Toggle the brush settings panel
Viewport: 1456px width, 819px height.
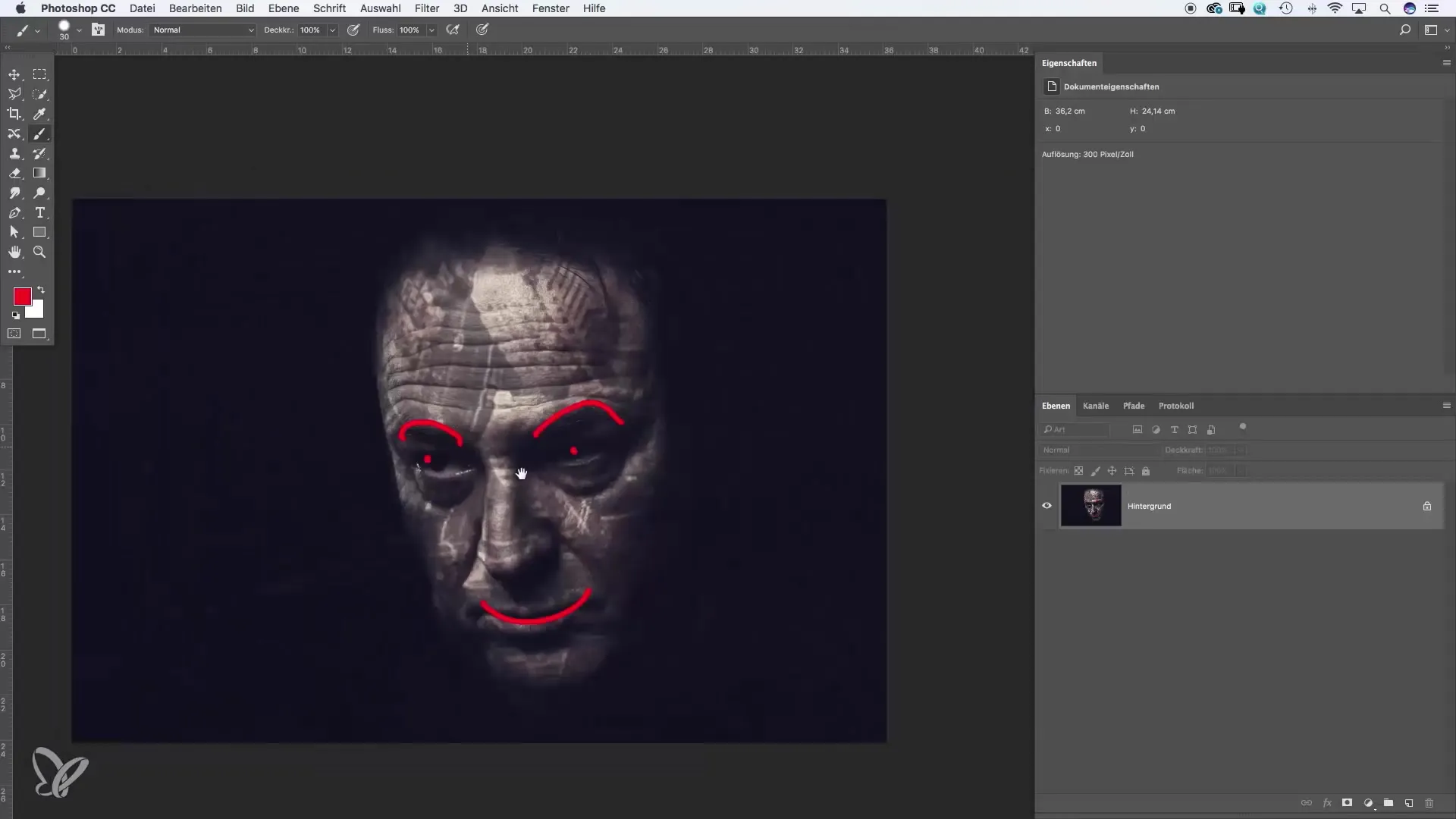pyautogui.click(x=98, y=30)
